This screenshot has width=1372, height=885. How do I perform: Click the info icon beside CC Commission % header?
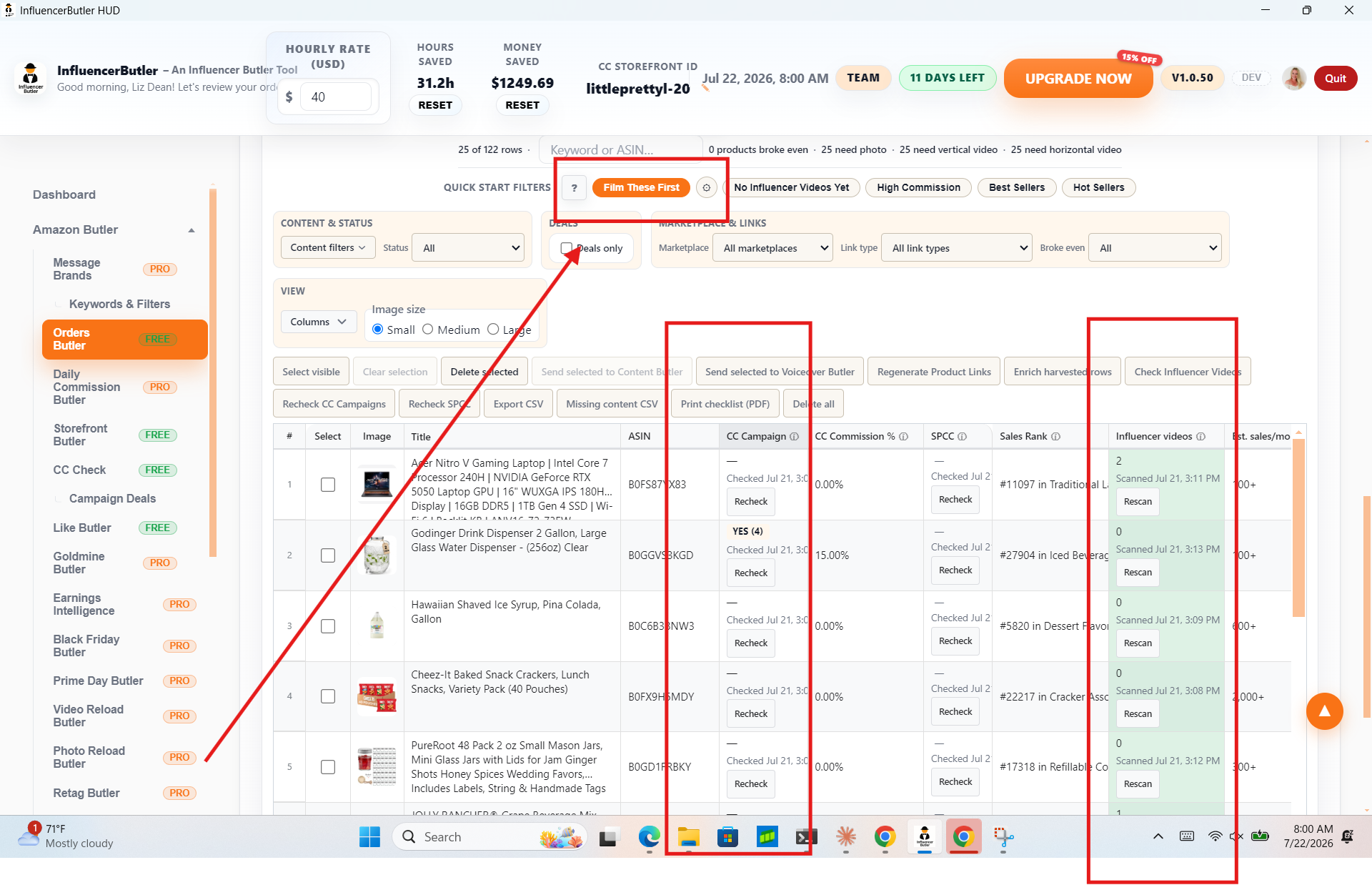[x=903, y=436]
